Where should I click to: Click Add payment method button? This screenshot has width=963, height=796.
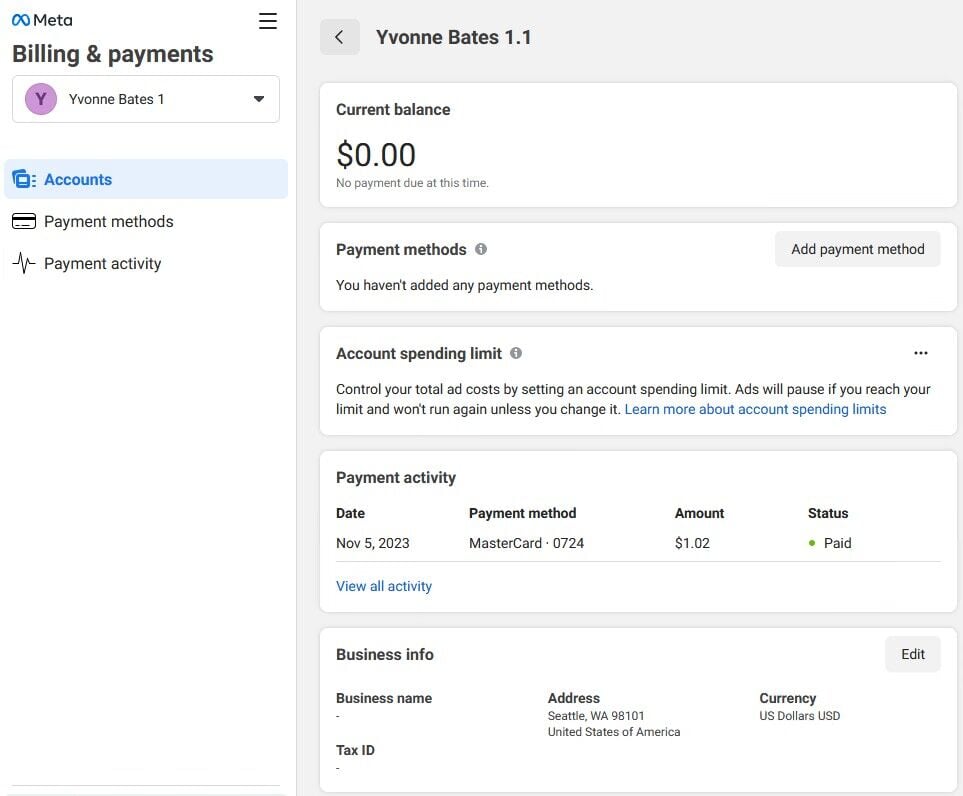pos(857,249)
